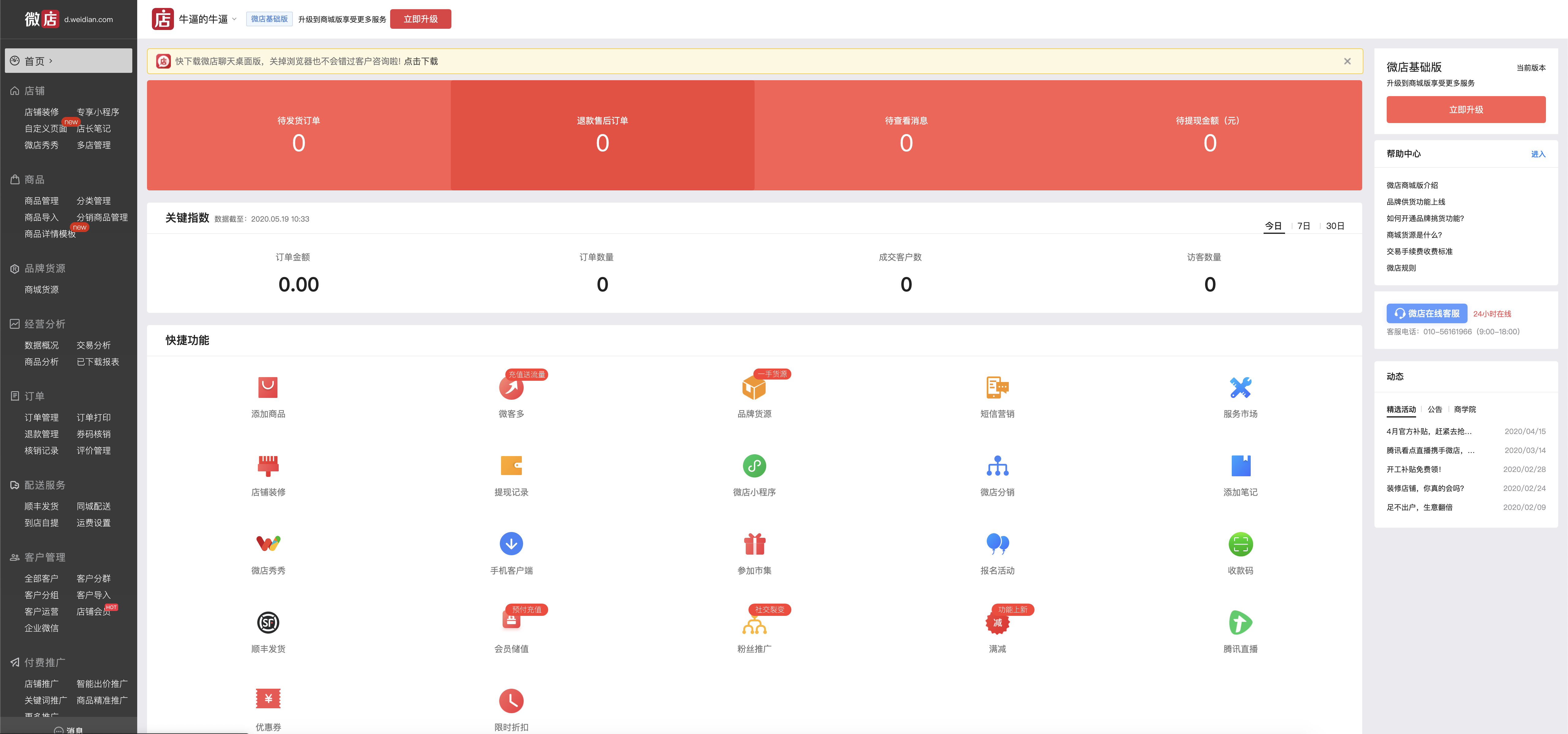Click the 微店基础版 version tag in header
The width and height of the screenshot is (1568, 734).
pyautogui.click(x=269, y=19)
